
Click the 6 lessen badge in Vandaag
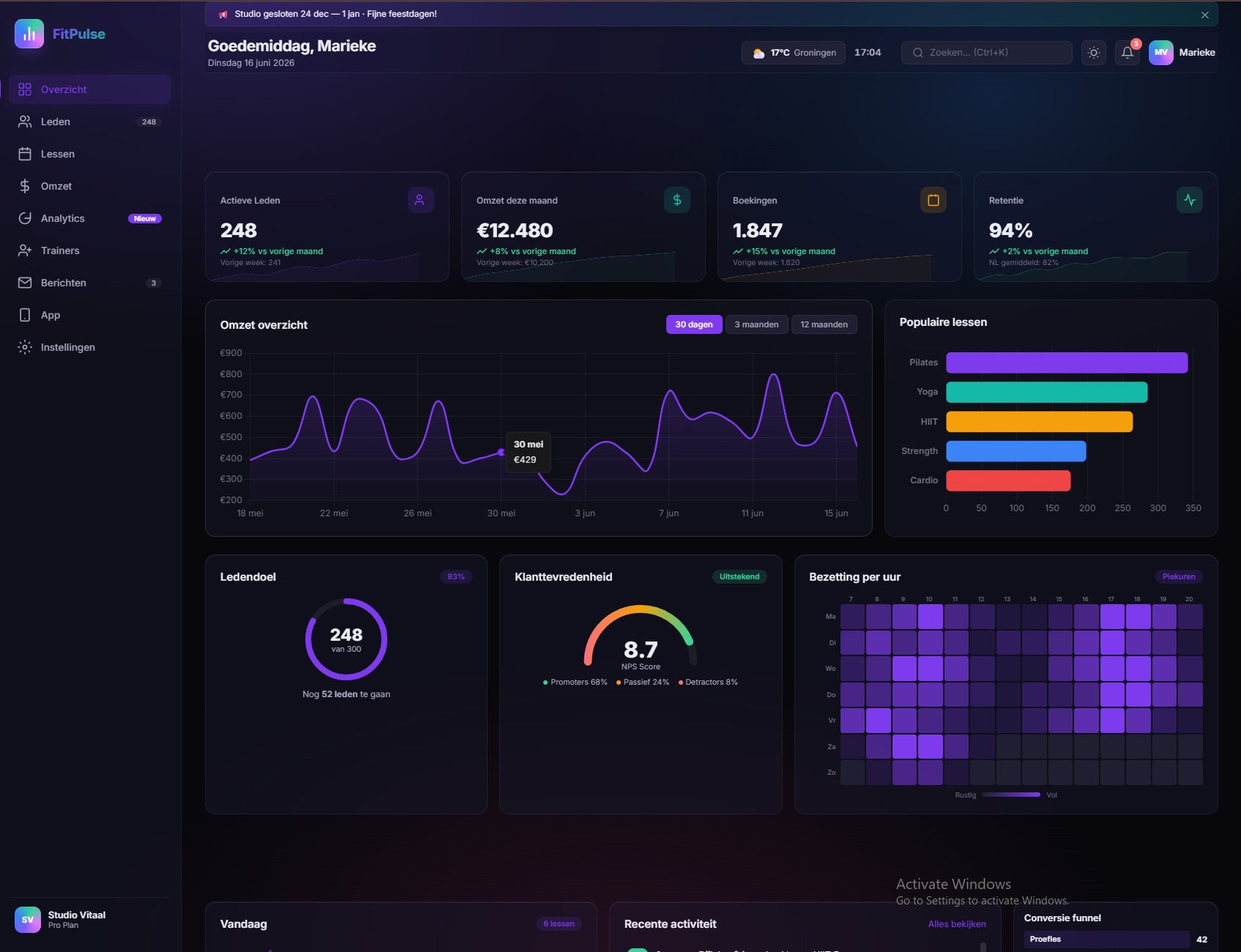point(559,923)
